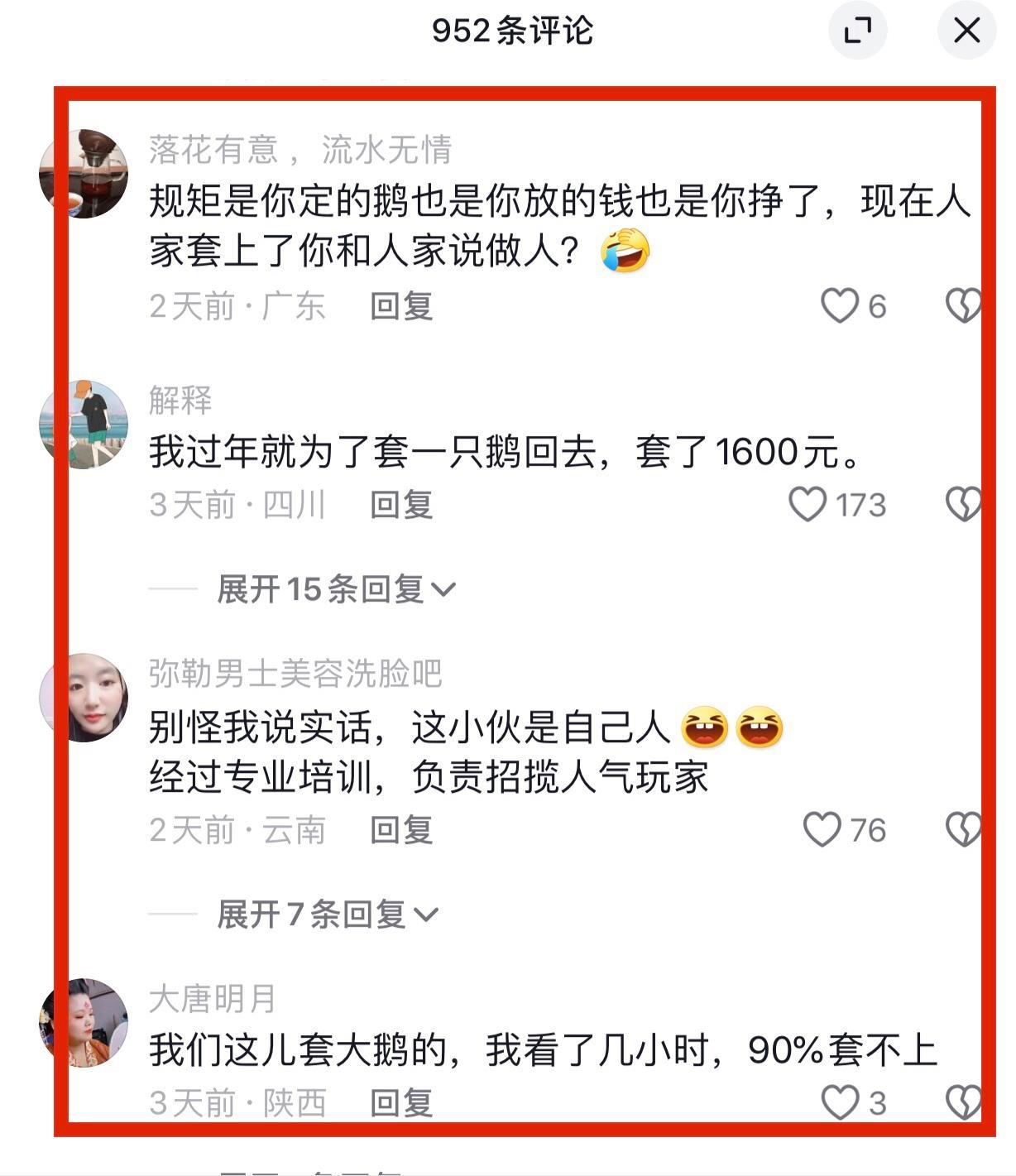Expand 展开15条回复 replies
1016x1176 pixels.
coord(337,589)
